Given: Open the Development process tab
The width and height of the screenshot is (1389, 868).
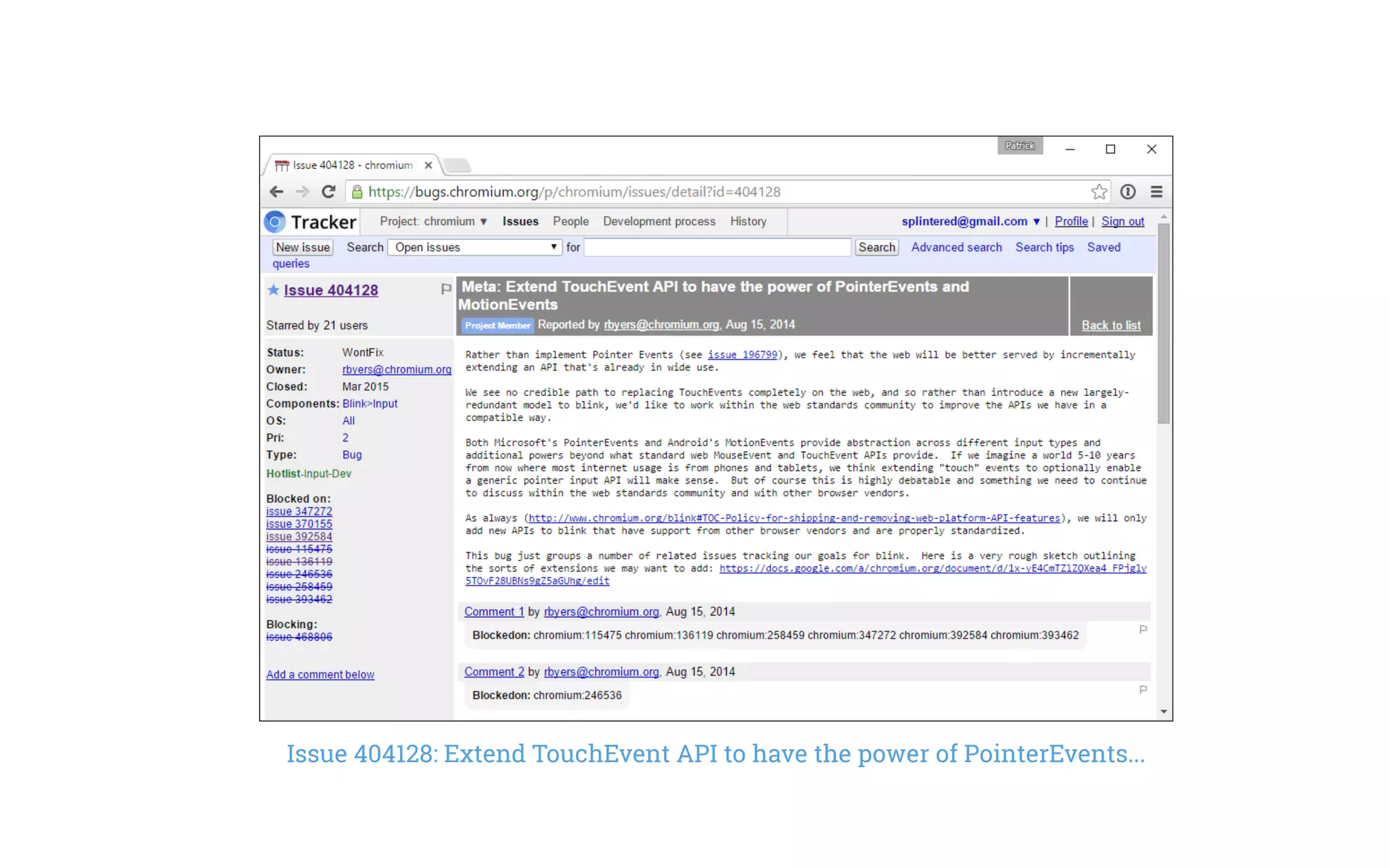Looking at the screenshot, I should (659, 222).
